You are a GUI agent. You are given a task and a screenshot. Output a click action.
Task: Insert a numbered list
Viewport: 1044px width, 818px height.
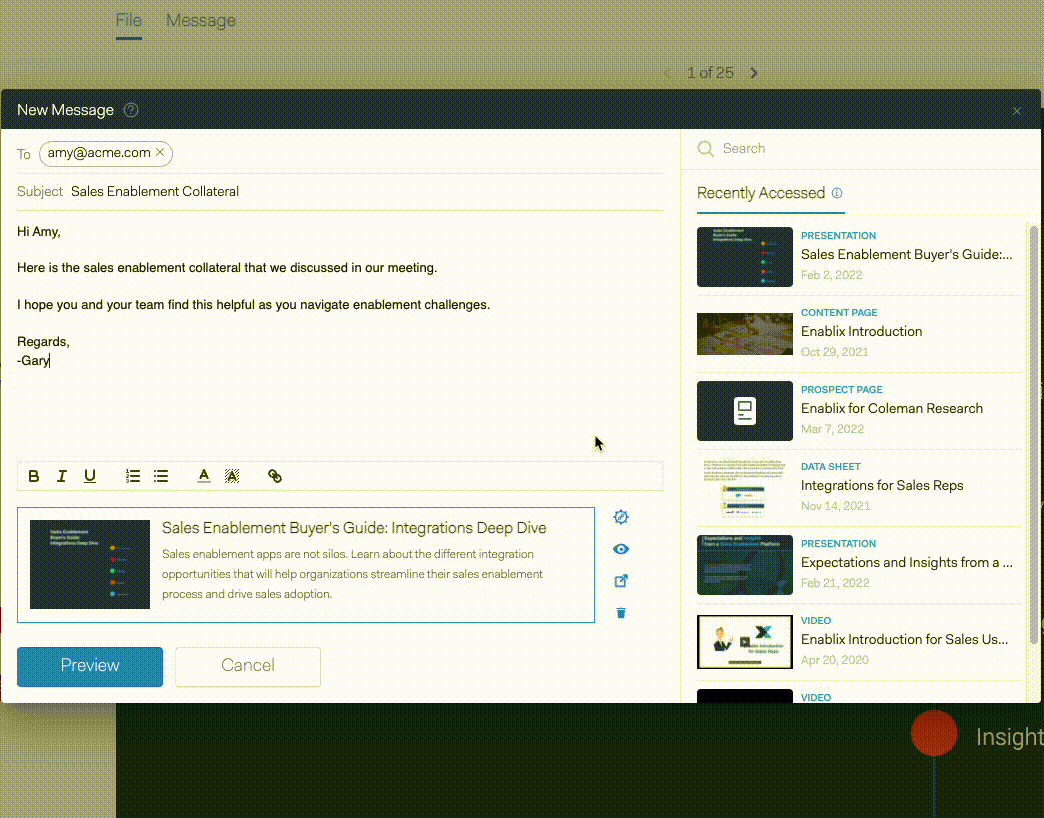[132, 476]
